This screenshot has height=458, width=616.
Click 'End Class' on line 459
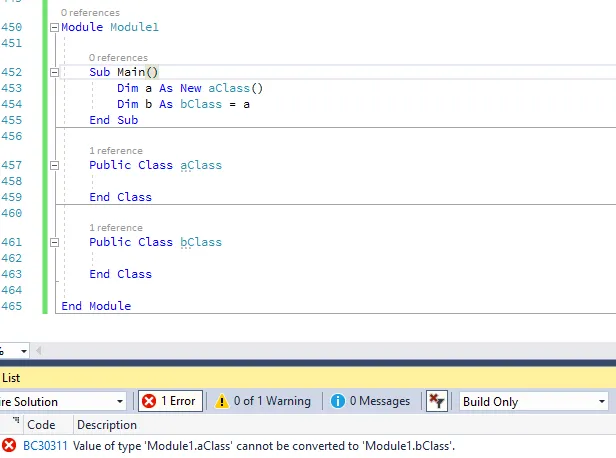(120, 197)
